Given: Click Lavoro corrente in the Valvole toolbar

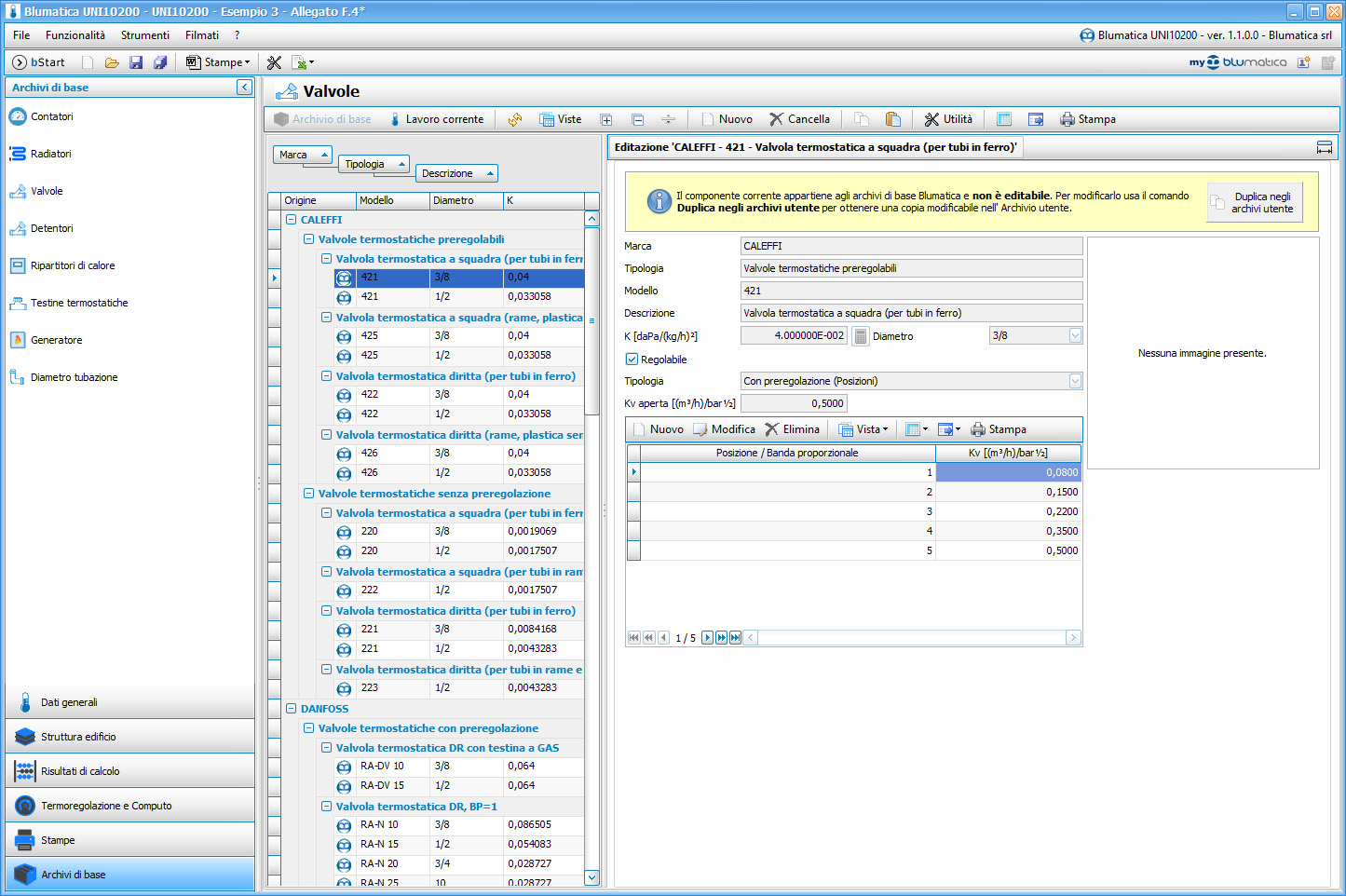Looking at the screenshot, I should point(436,119).
